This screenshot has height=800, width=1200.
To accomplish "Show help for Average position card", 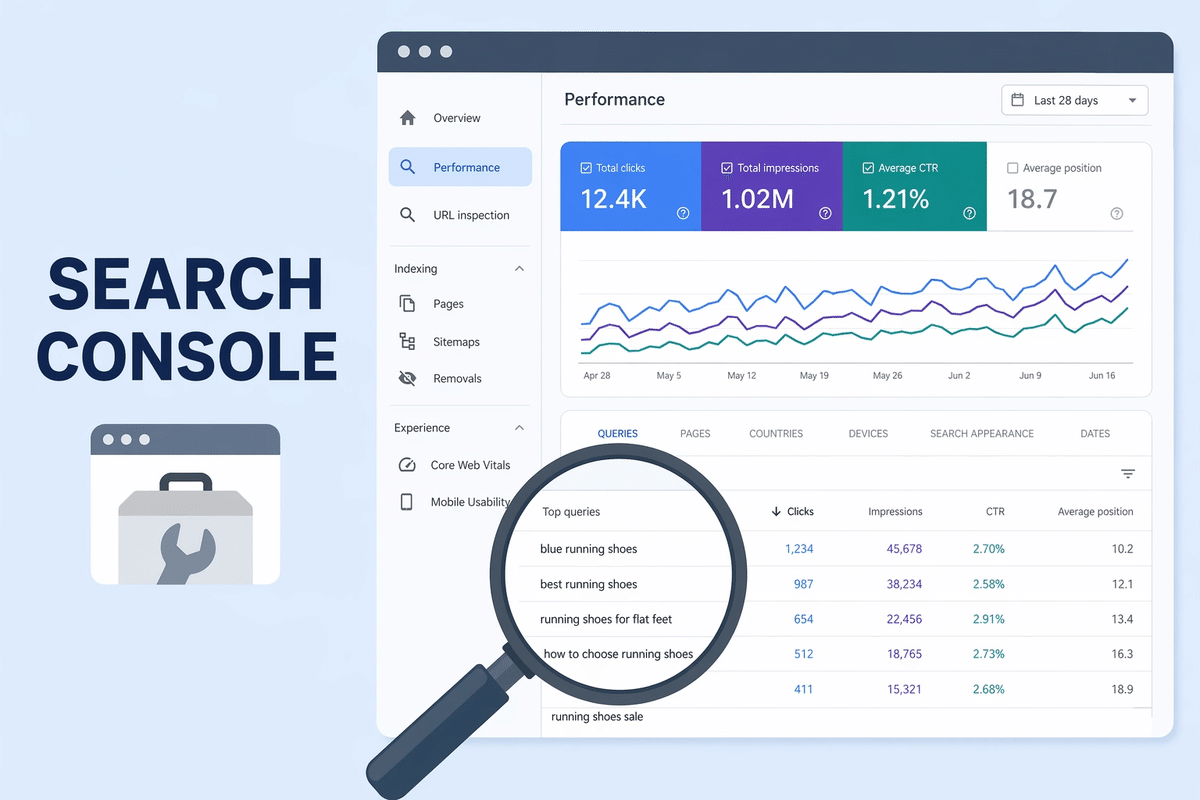I will tap(1117, 213).
